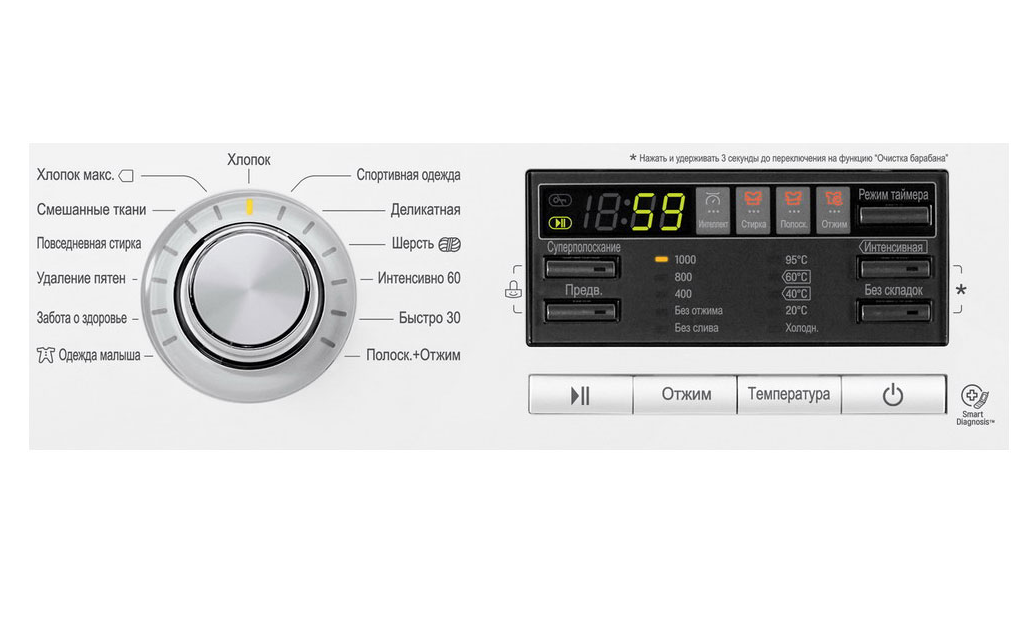Click the Интеллект display icon
This screenshot has width=1036, height=625.
click(713, 210)
